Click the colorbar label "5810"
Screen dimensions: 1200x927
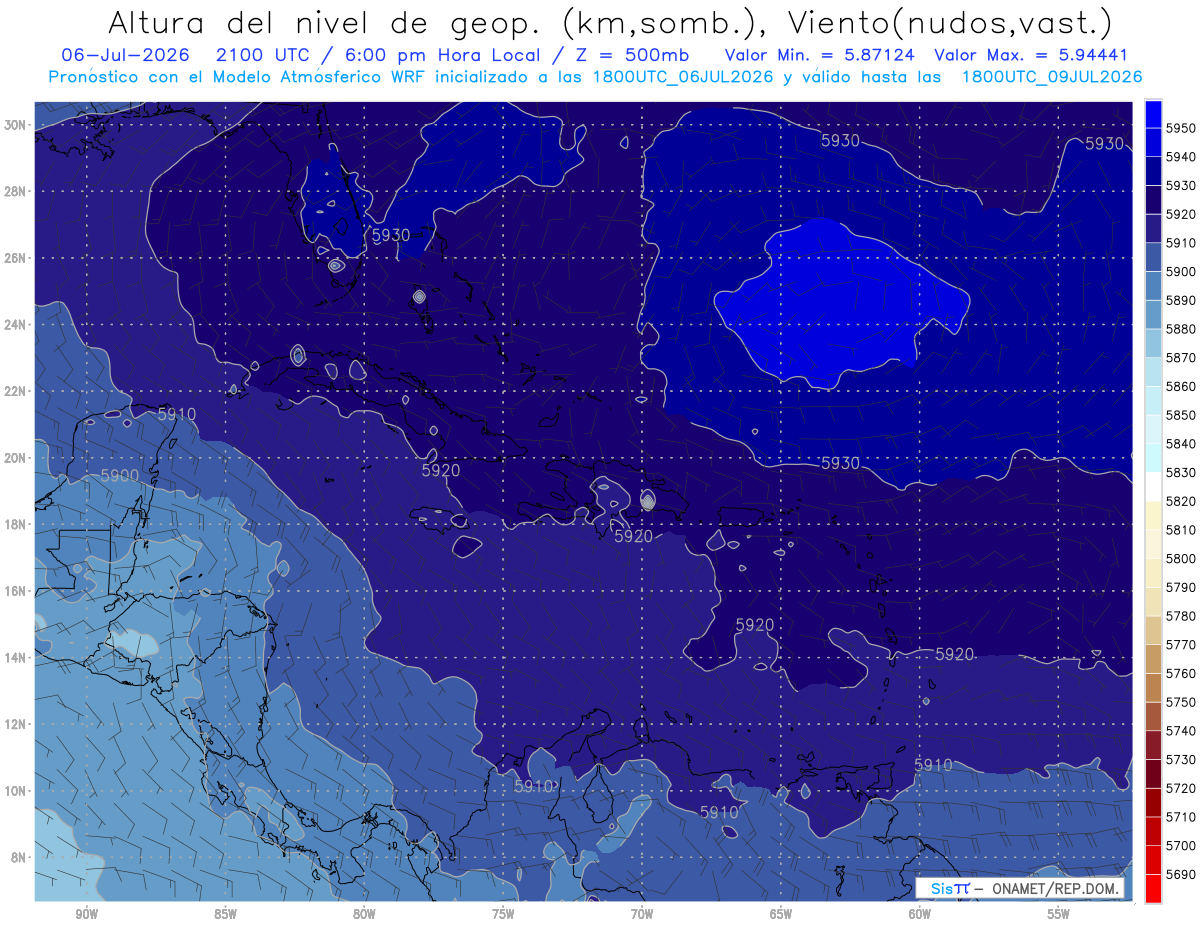pos(1181,530)
